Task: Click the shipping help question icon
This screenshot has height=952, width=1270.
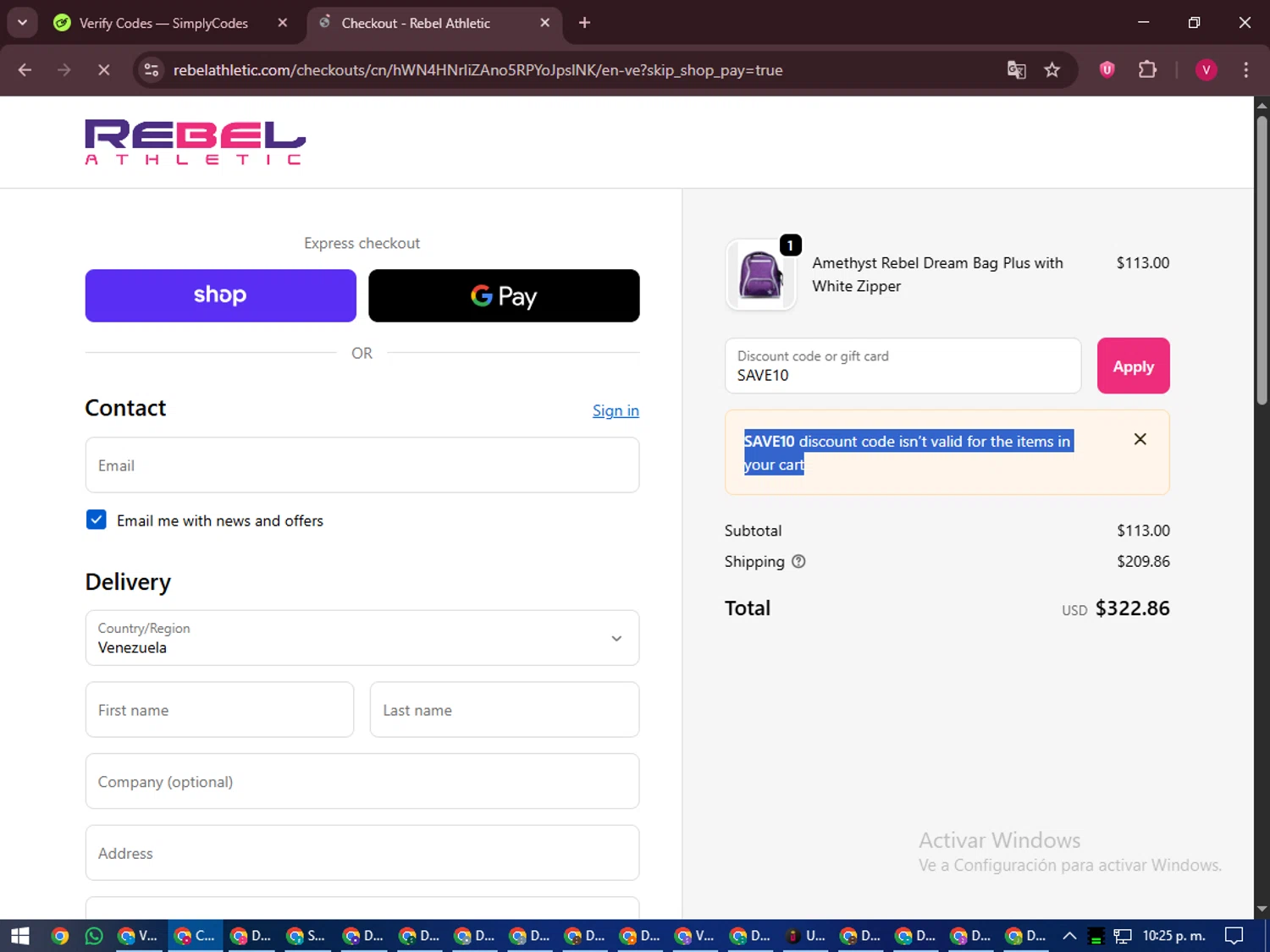Action: 798,561
